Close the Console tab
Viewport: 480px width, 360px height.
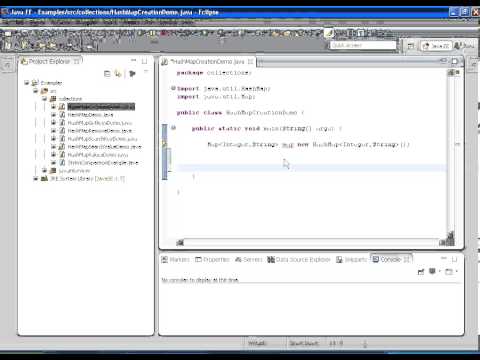click(x=406, y=259)
